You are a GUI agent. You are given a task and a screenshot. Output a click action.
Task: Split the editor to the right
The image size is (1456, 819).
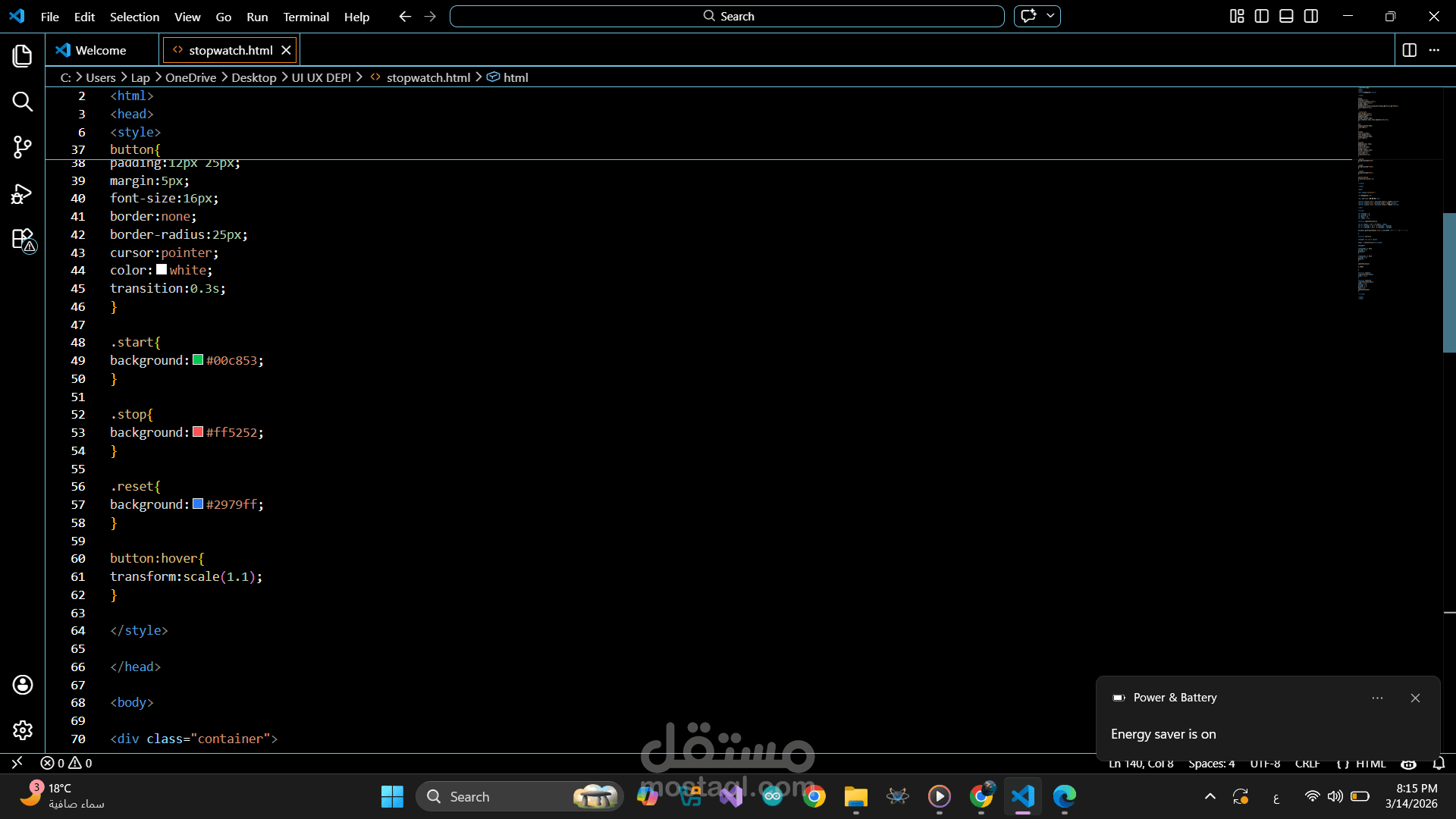click(1409, 50)
